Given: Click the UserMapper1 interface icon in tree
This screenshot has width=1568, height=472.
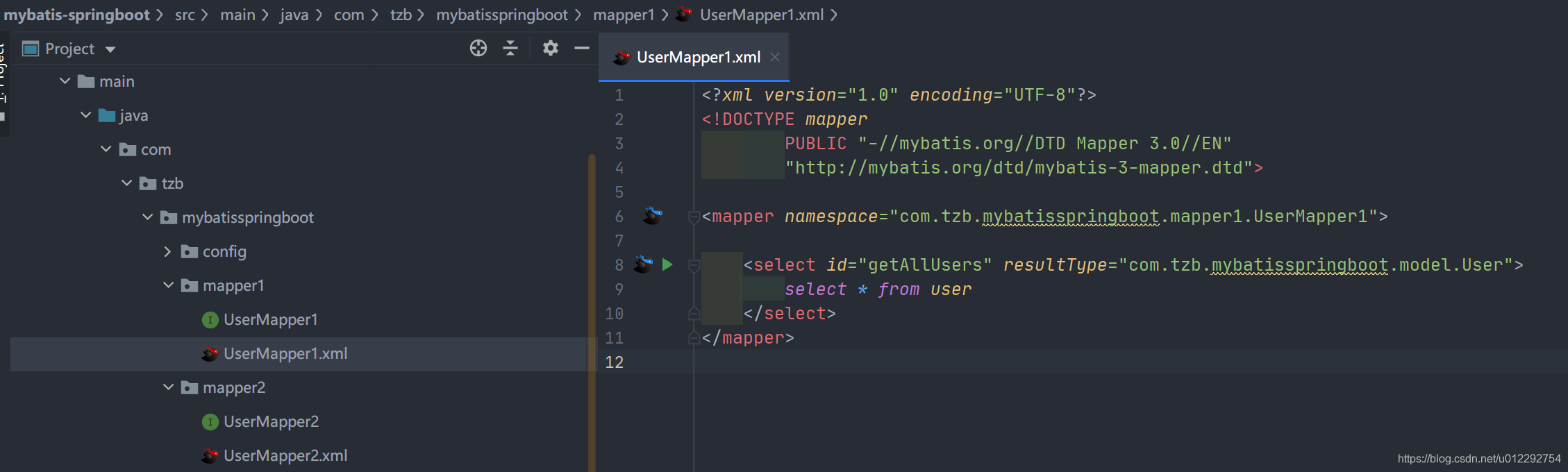Looking at the screenshot, I should point(210,319).
